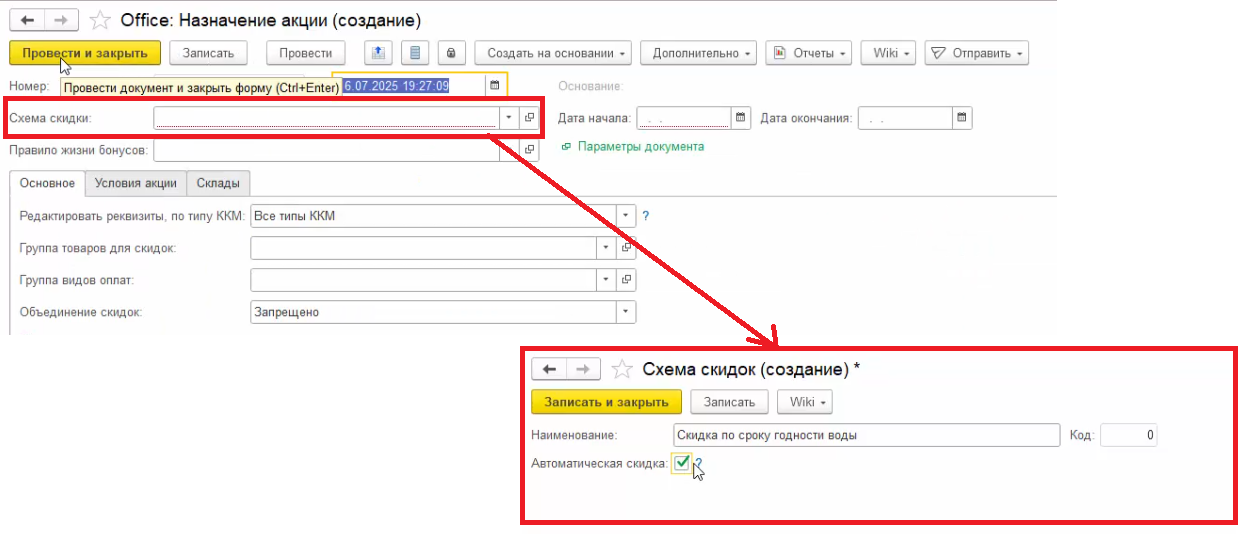The image size is (1250, 534).
Task: Click the upload arrow icon next to Провести
Action: click(x=378, y=53)
